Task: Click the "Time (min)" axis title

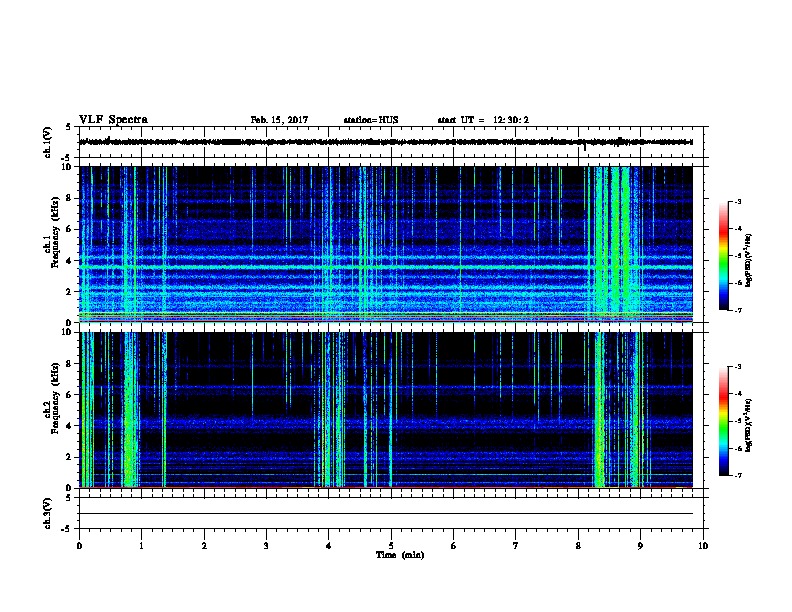Action: (x=400, y=555)
